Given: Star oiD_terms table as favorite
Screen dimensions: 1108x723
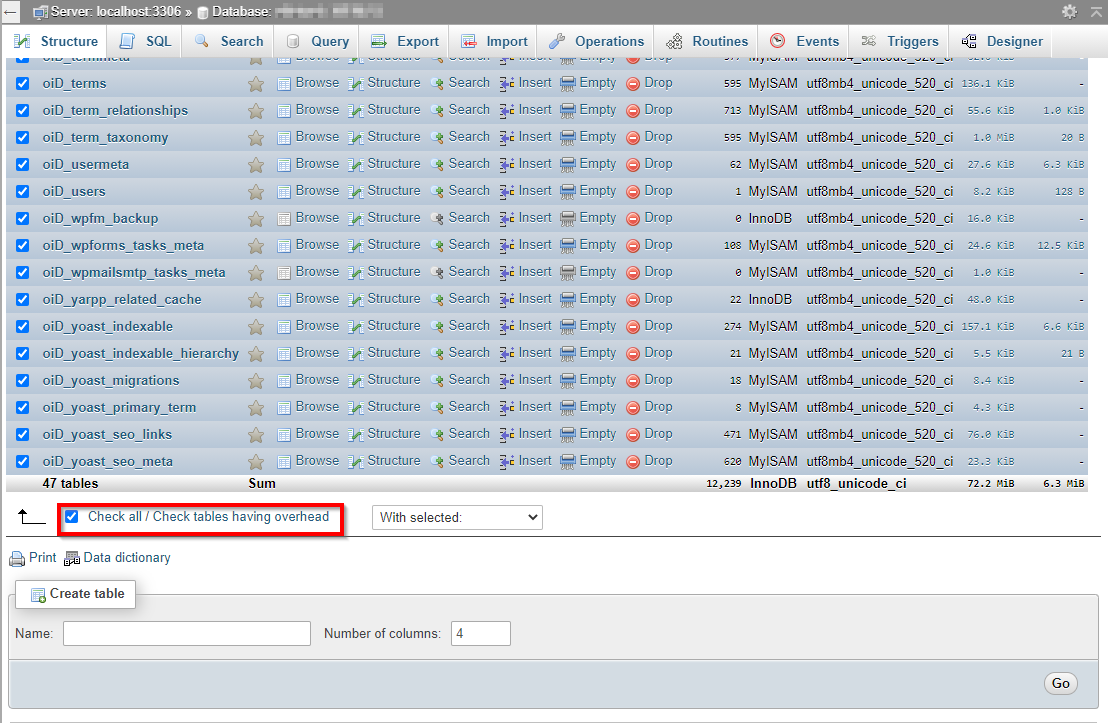Looking at the screenshot, I should pos(256,84).
